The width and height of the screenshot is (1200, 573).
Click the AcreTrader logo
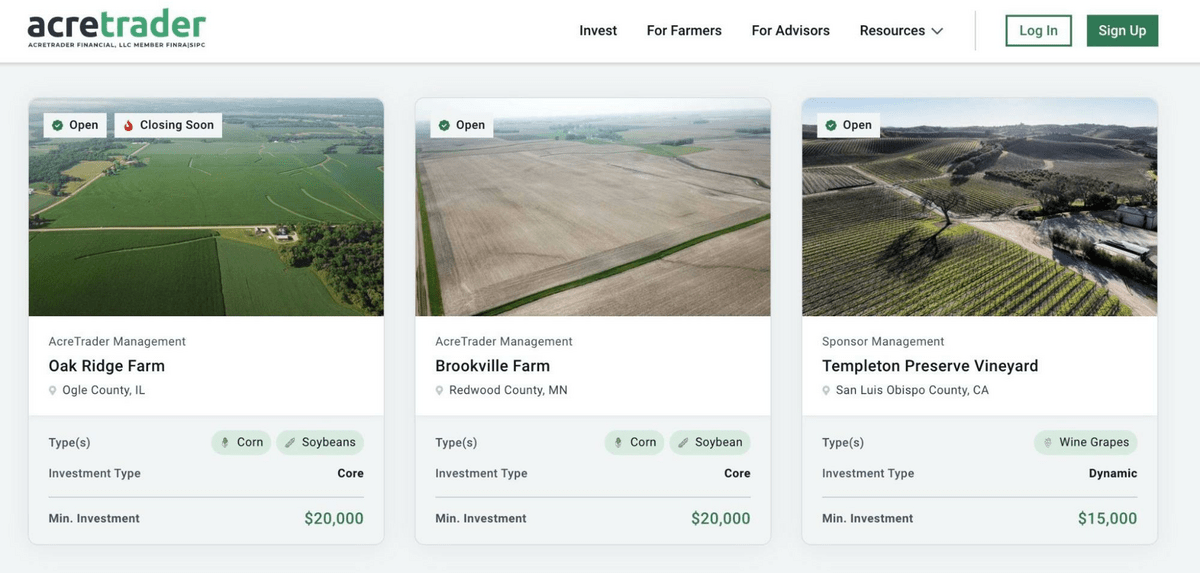click(x=117, y=30)
